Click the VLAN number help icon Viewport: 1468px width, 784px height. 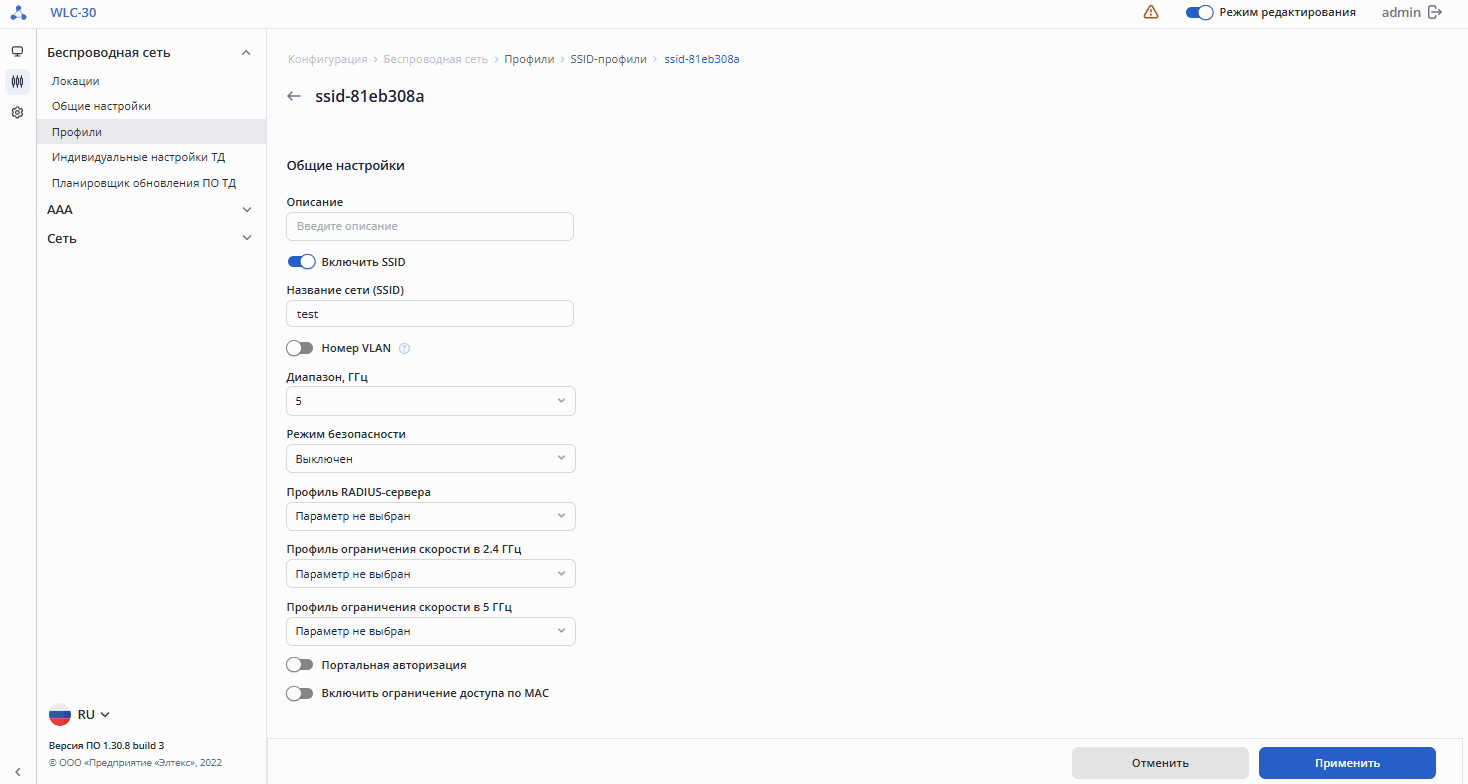click(x=405, y=349)
